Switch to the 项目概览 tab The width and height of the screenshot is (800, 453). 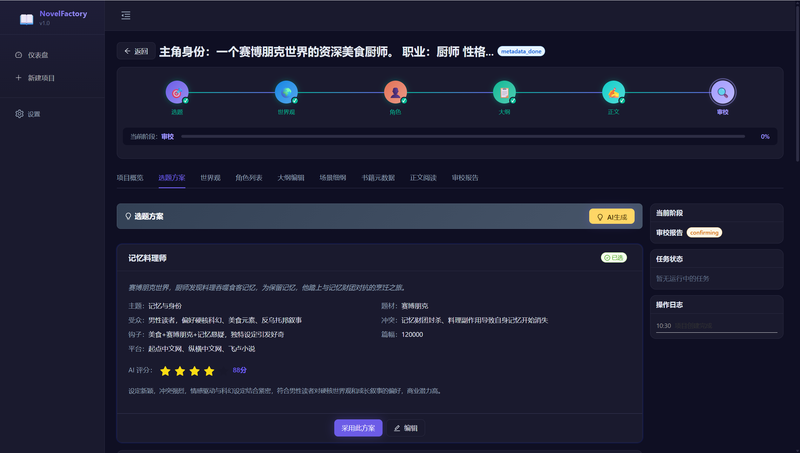pos(130,178)
